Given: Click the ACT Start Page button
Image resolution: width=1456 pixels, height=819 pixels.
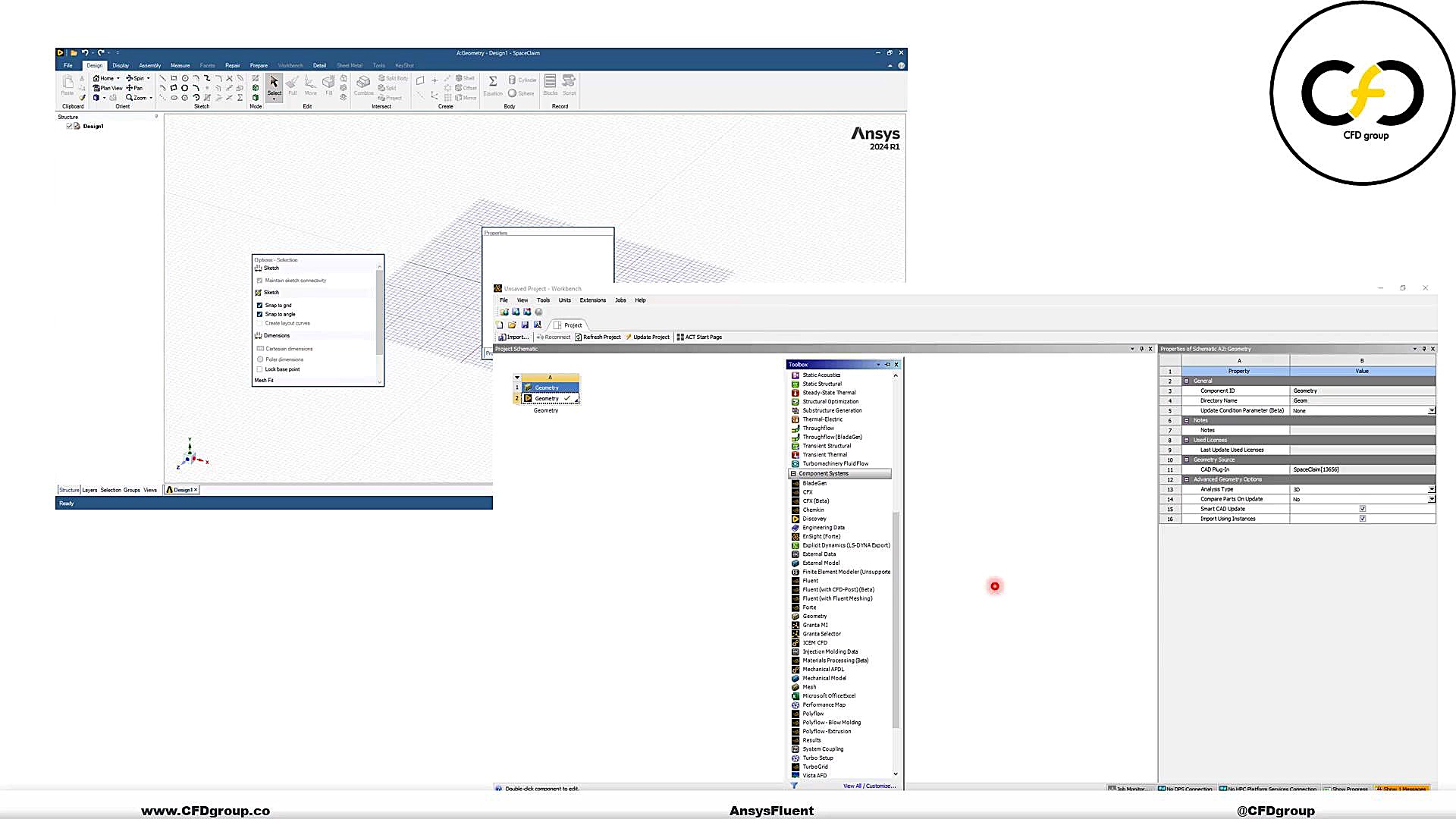Looking at the screenshot, I should [x=699, y=337].
